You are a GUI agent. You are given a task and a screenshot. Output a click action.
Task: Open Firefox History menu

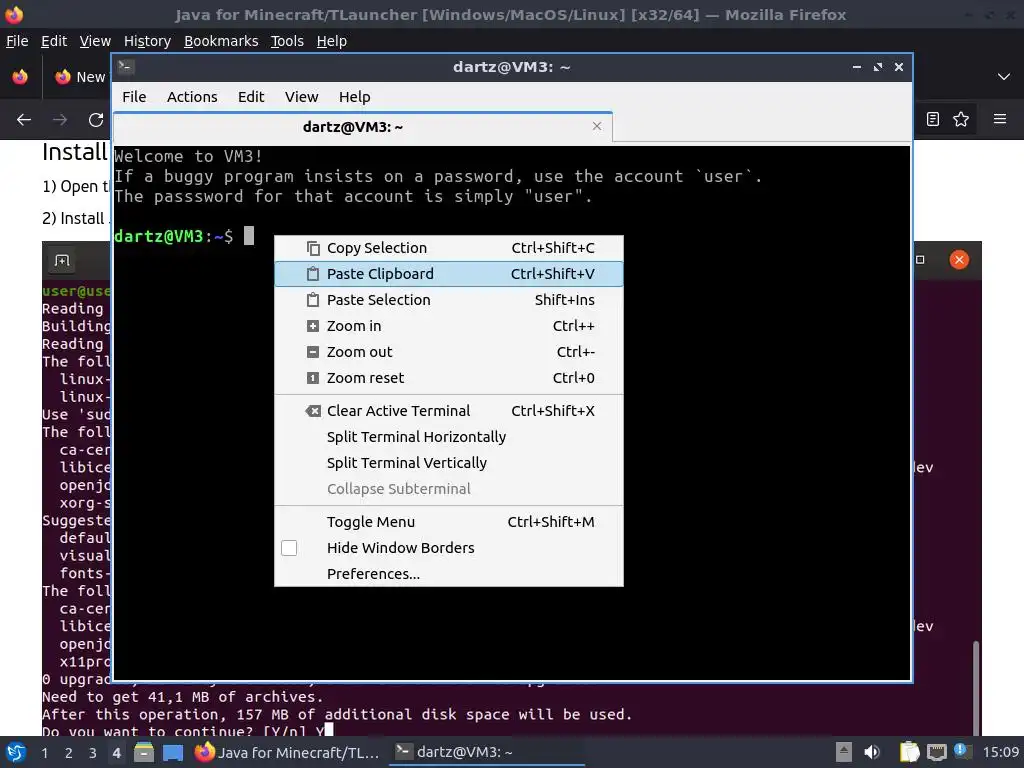coord(147,41)
